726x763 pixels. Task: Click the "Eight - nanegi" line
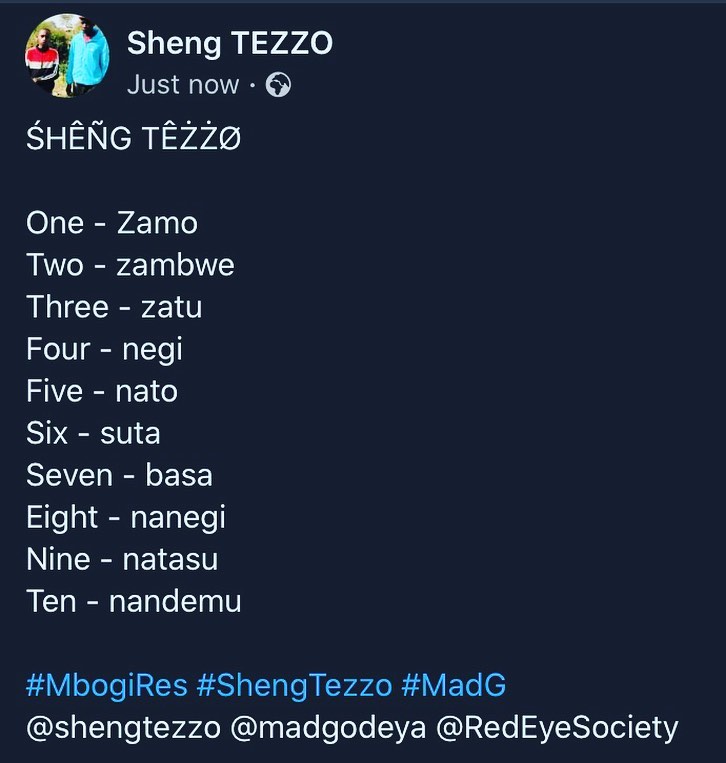click(126, 517)
